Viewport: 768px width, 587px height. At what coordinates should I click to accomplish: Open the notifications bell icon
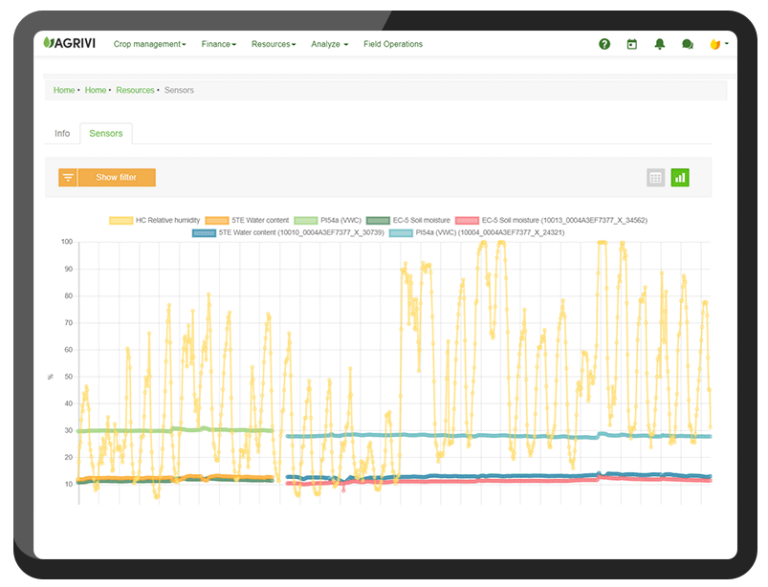tap(660, 44)
